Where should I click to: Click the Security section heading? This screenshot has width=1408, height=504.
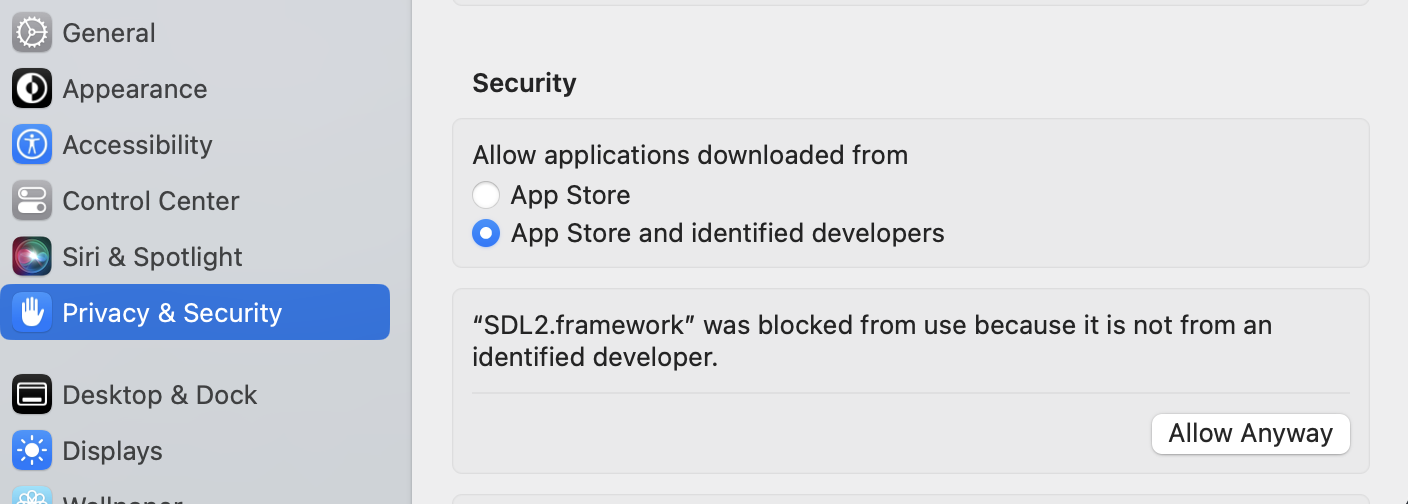click(525, 83)
